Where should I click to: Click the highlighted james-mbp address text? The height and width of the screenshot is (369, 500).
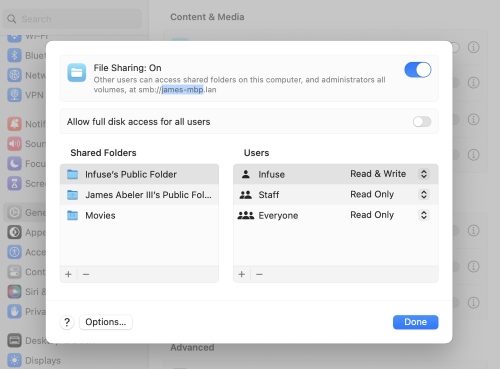click(182, 90)
